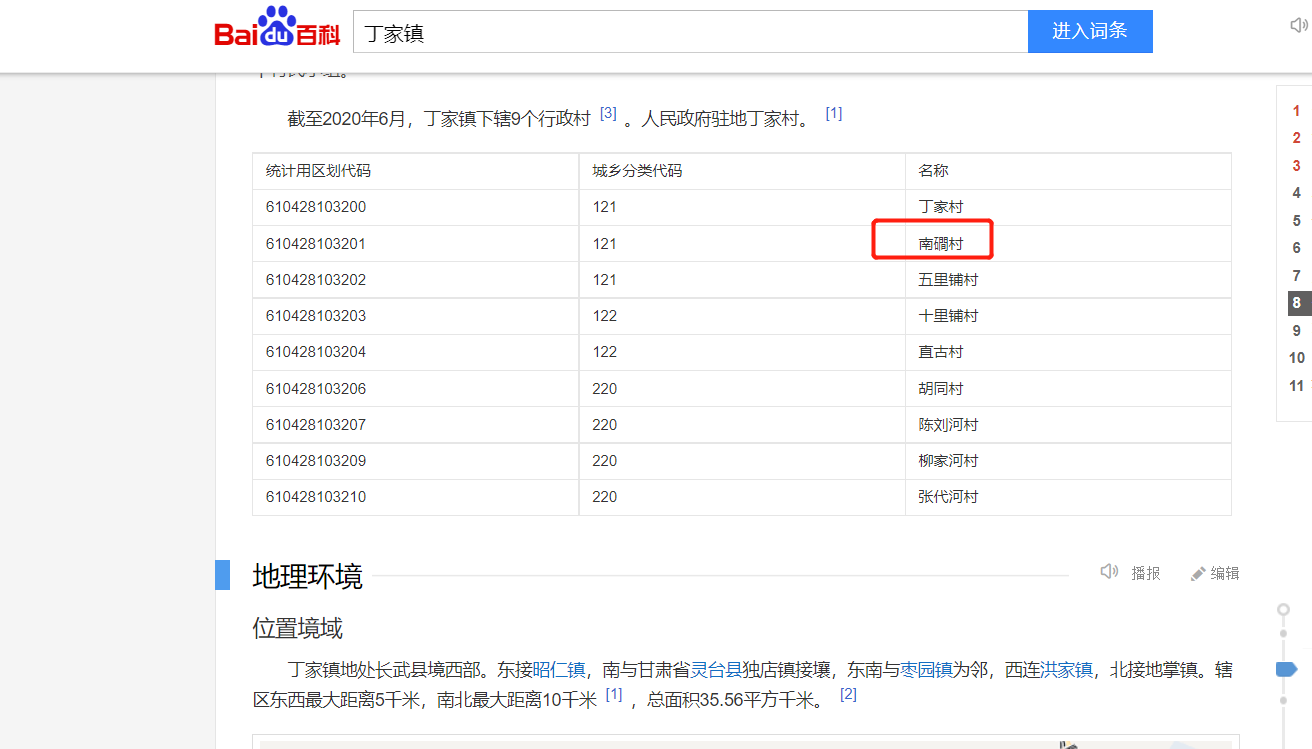Open the 昭仁镇 link
The width and height of the screenshot is (1312, 749).
pyautogui.click(x=559, y=670)
